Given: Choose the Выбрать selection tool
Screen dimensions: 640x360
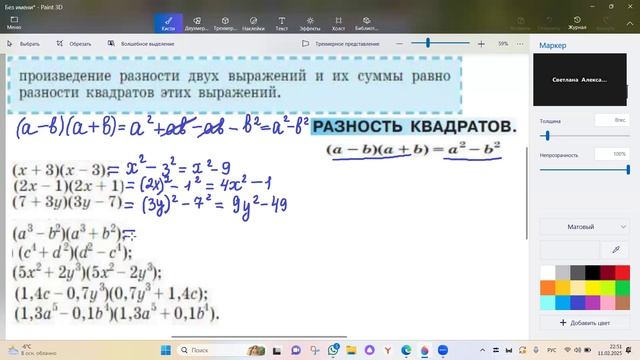Looking at the screenshot, I should pyautogui.click(x=24, y=44).
